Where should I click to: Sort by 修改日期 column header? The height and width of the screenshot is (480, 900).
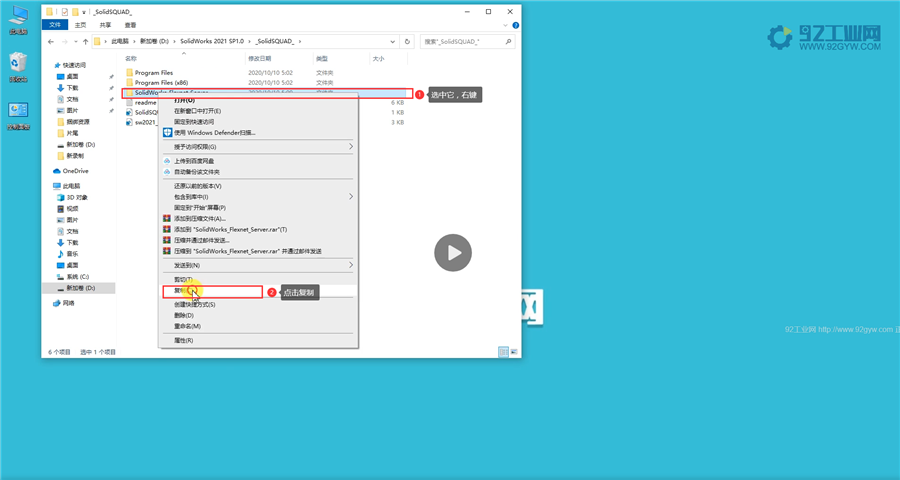(x=259, y=59)
